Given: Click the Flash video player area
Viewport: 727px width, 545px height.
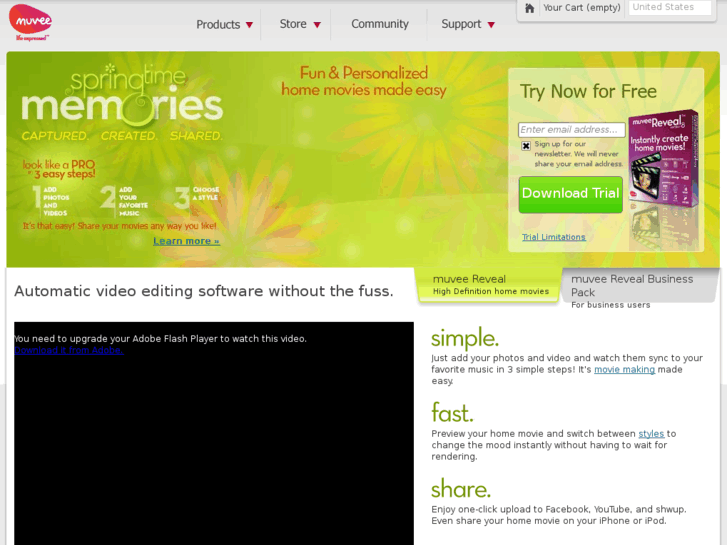Looking at the screenshot, I should coord(214,433).
